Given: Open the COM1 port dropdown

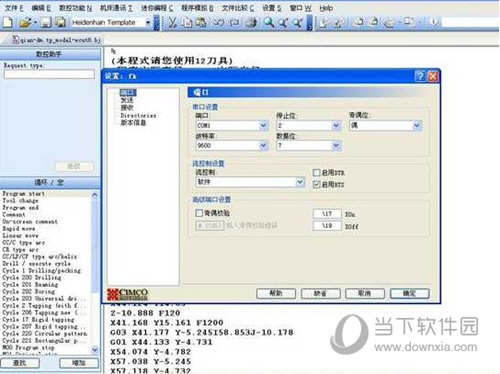Looking at the screenshot, I should click(263, 125).
